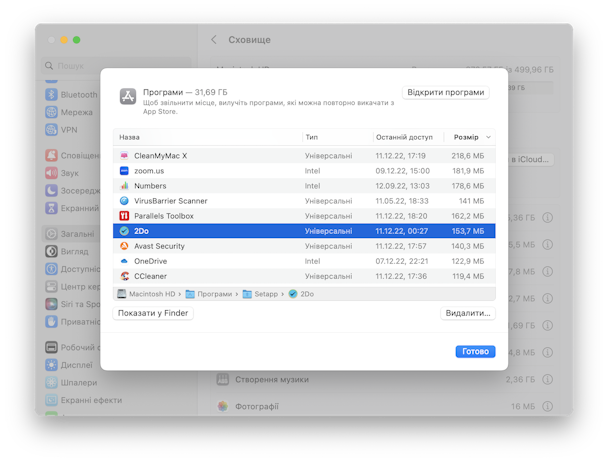Screen dimensions: 608x462
Task: Click the zoom.us app icon
Action: point(124,171)
